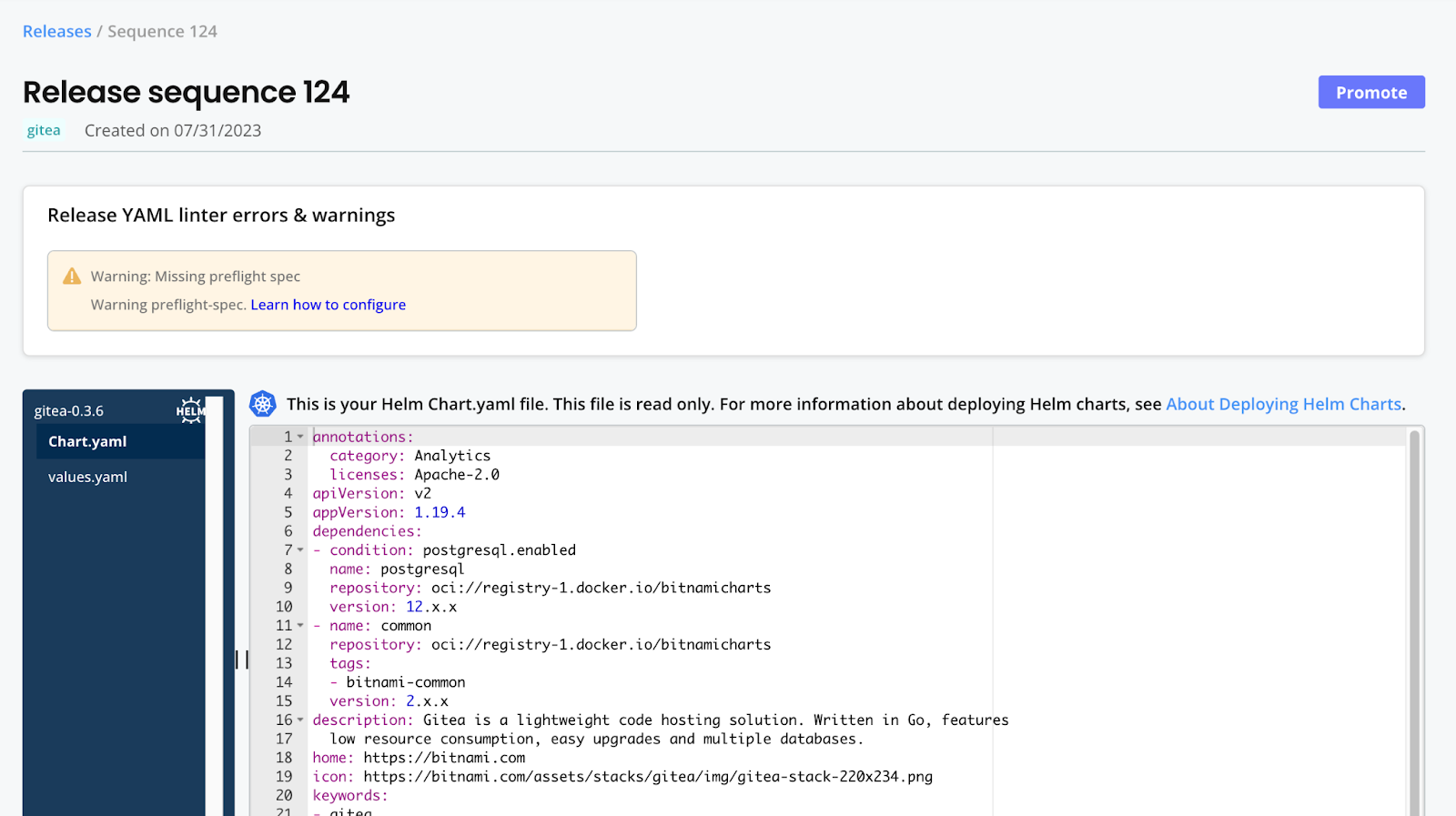Click the 'appVersion: 1.19.4' line
The width and height of the screenshot is (1456, 816).
[389, 512]
